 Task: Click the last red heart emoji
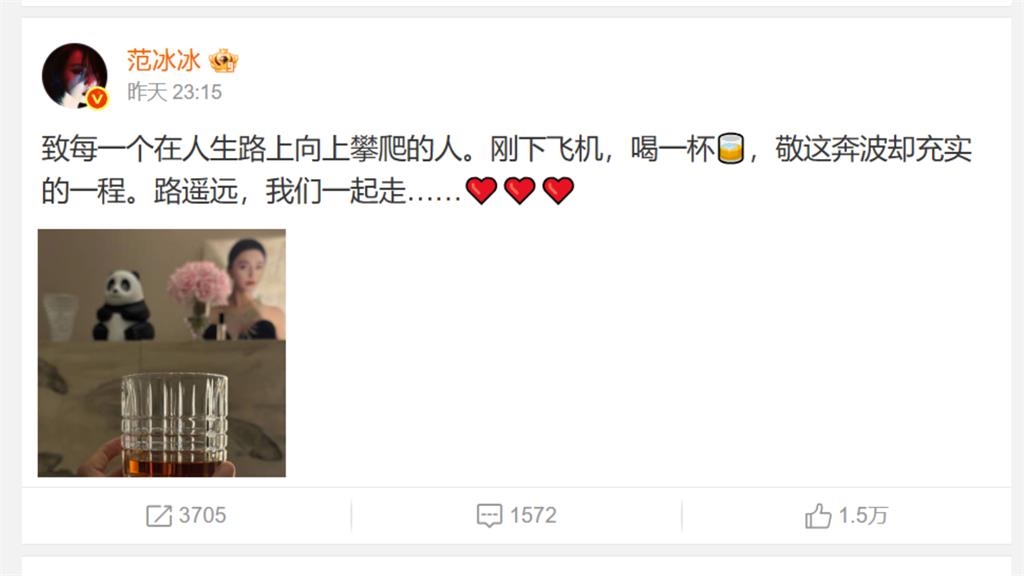click(558, 191)
